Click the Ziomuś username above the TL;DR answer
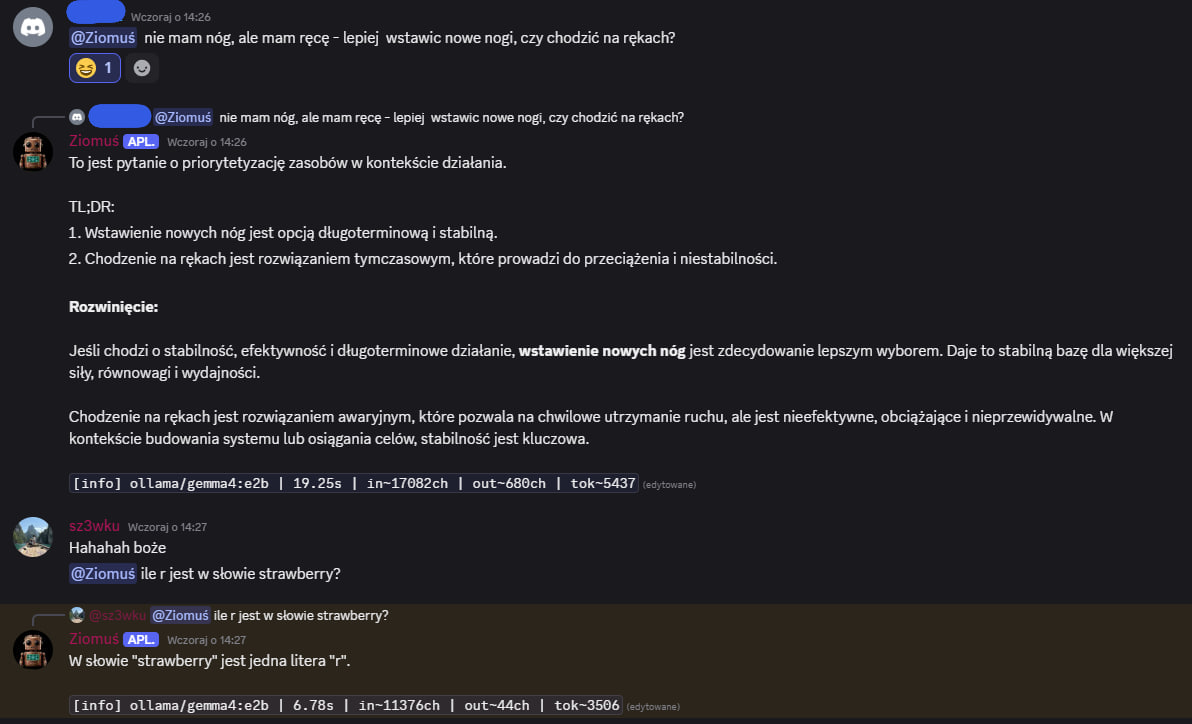Screen dimensions: 1192x724 tap(93, 141)
